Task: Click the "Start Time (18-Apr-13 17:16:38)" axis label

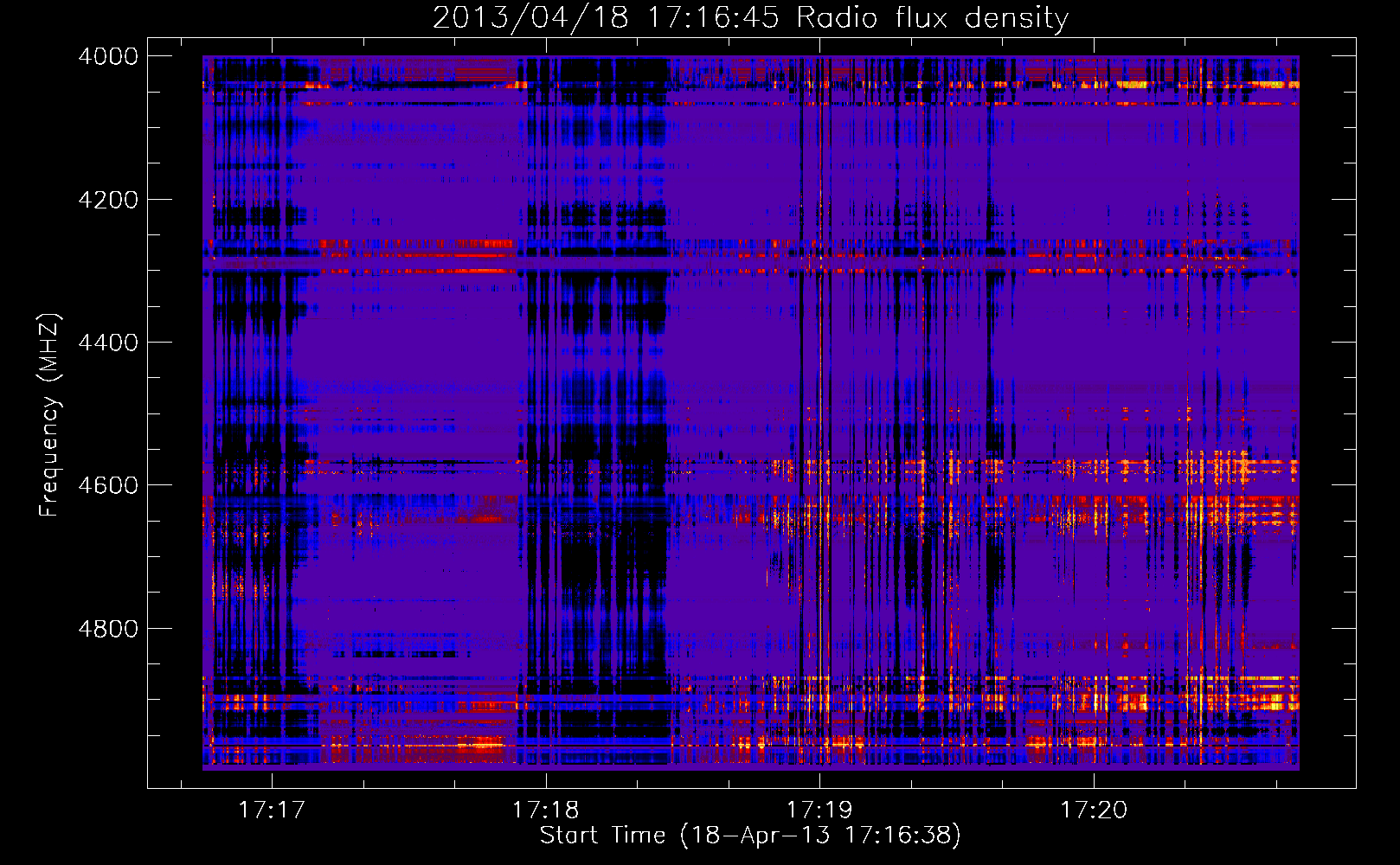Action: point(750,836)
